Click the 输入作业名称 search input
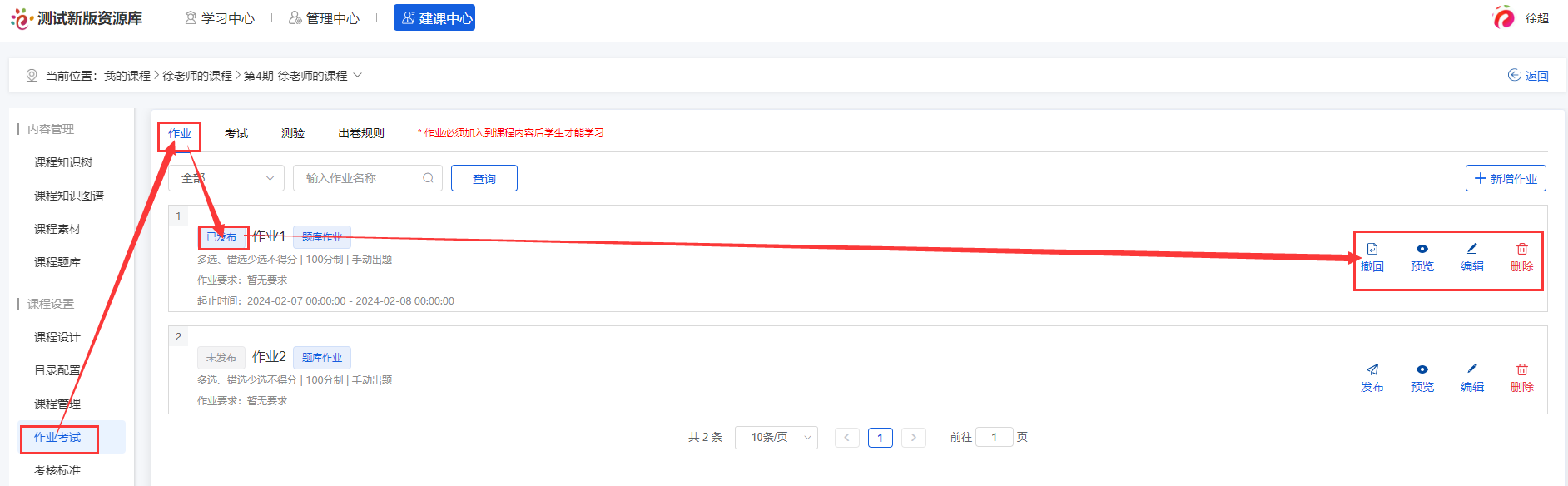The height and width of the screenshot is (486, 1568). pyautogui.click(x=358, y=178)
